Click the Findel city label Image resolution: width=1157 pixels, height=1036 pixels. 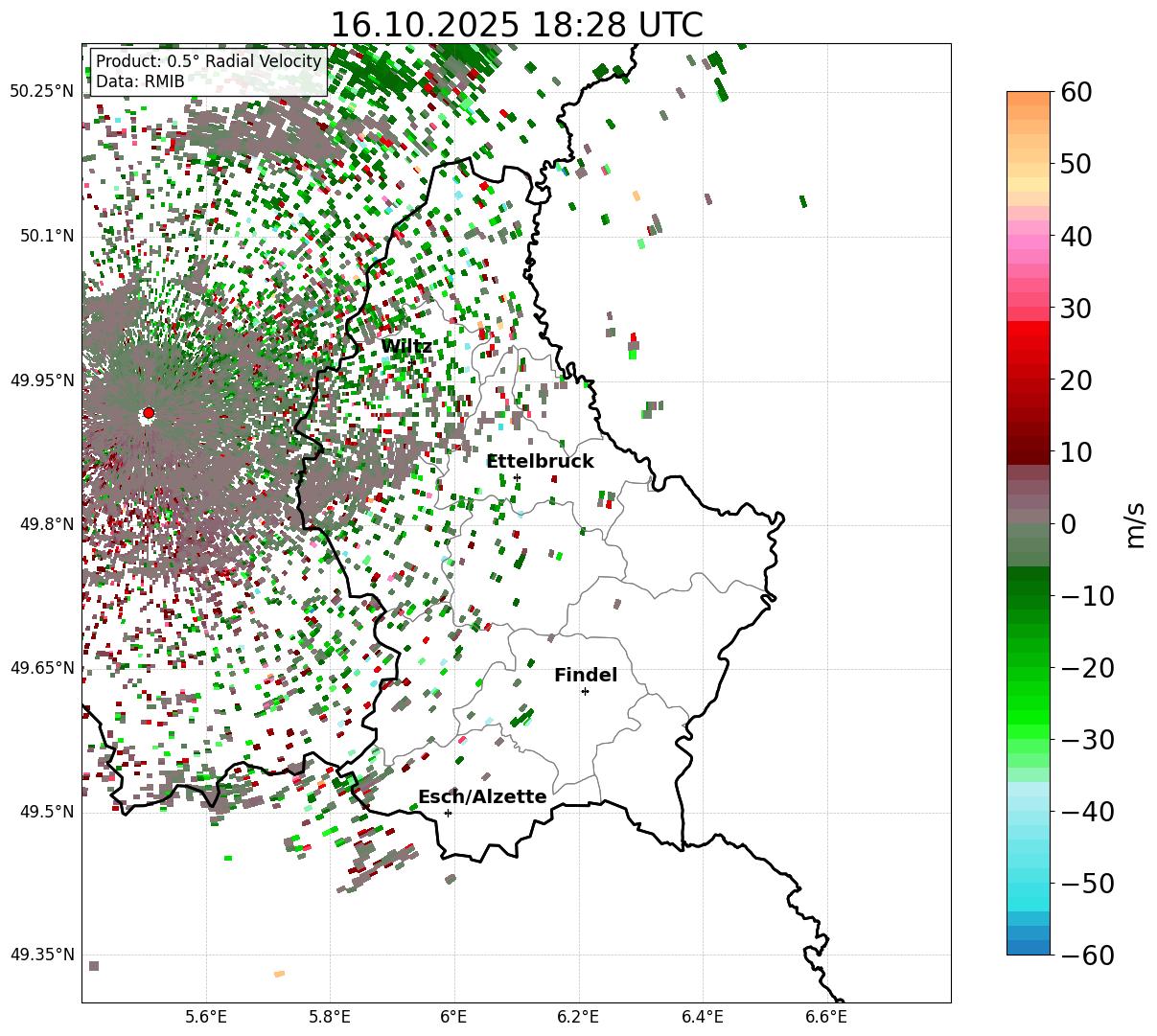point(586,676)
